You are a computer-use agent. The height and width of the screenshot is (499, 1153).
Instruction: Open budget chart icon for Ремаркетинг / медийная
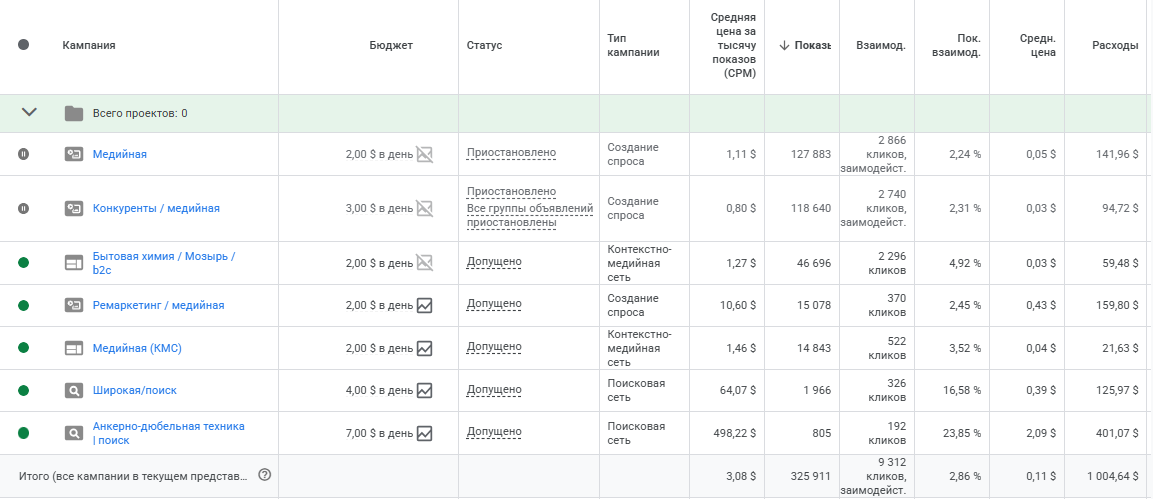(424, 305)
